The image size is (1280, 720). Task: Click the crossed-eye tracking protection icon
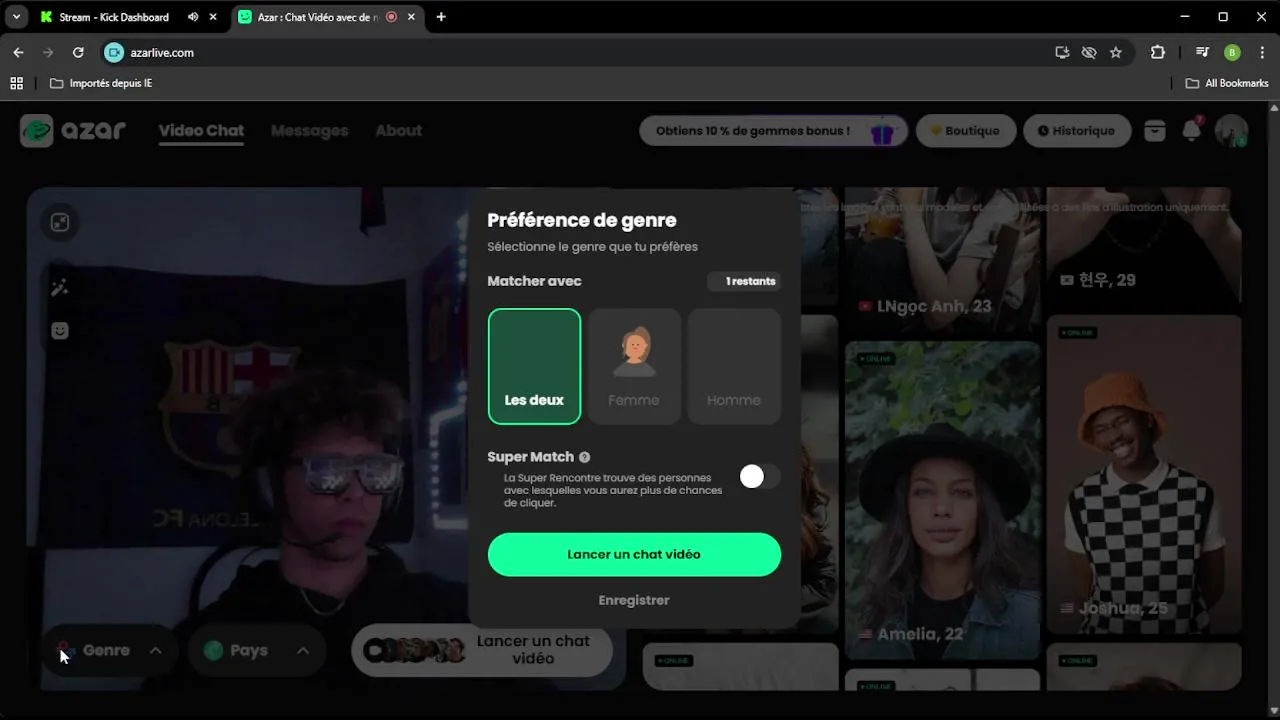point(1089,52)
